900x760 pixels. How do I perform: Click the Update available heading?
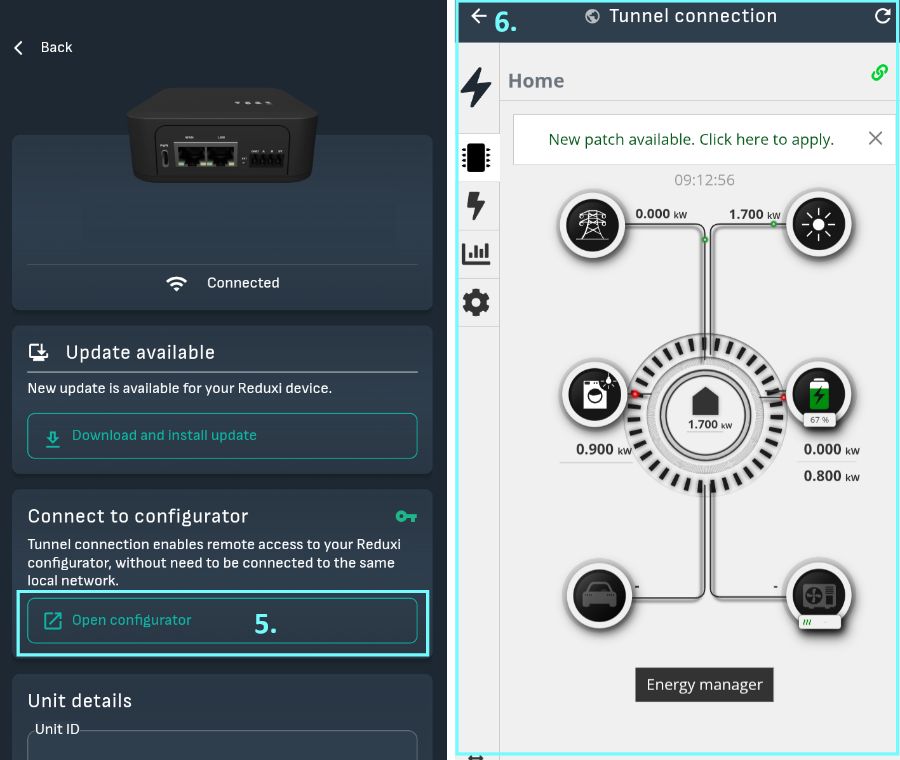pos(140,352)
